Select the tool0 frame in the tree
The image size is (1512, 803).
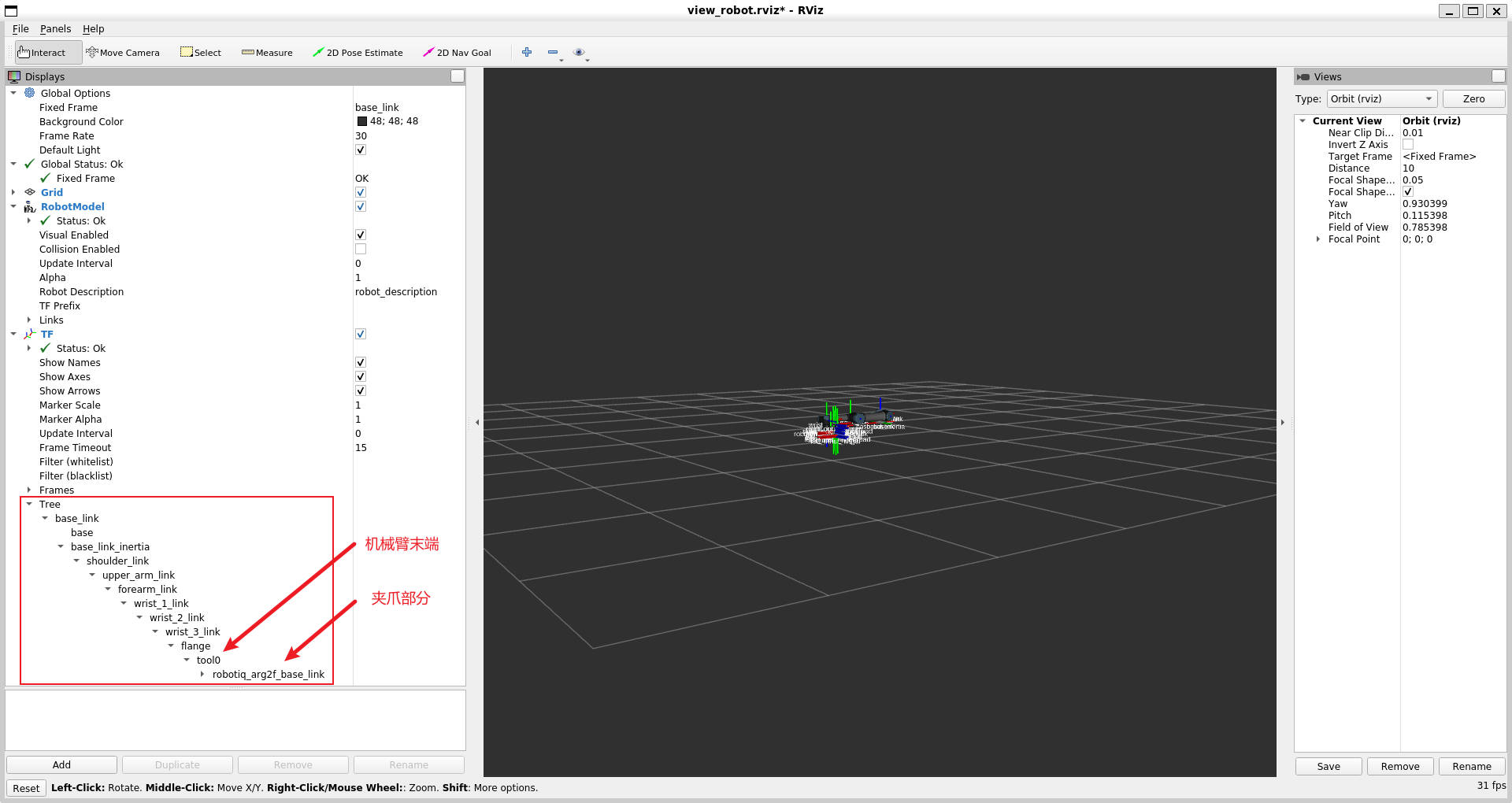(x=209, y=660)
